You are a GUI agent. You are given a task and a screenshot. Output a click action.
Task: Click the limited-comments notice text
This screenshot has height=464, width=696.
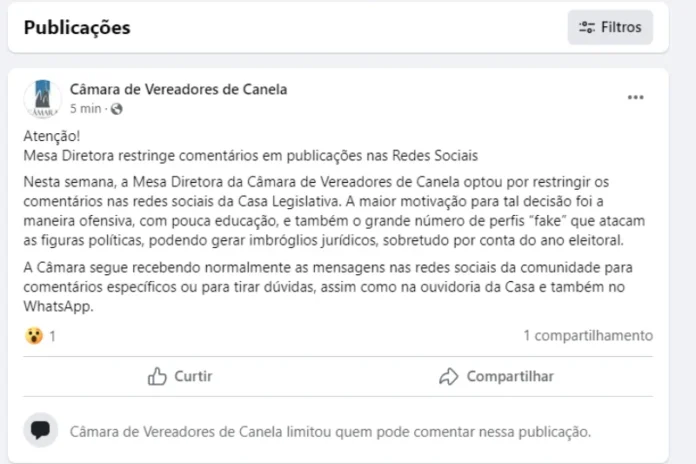pos(330,432)
